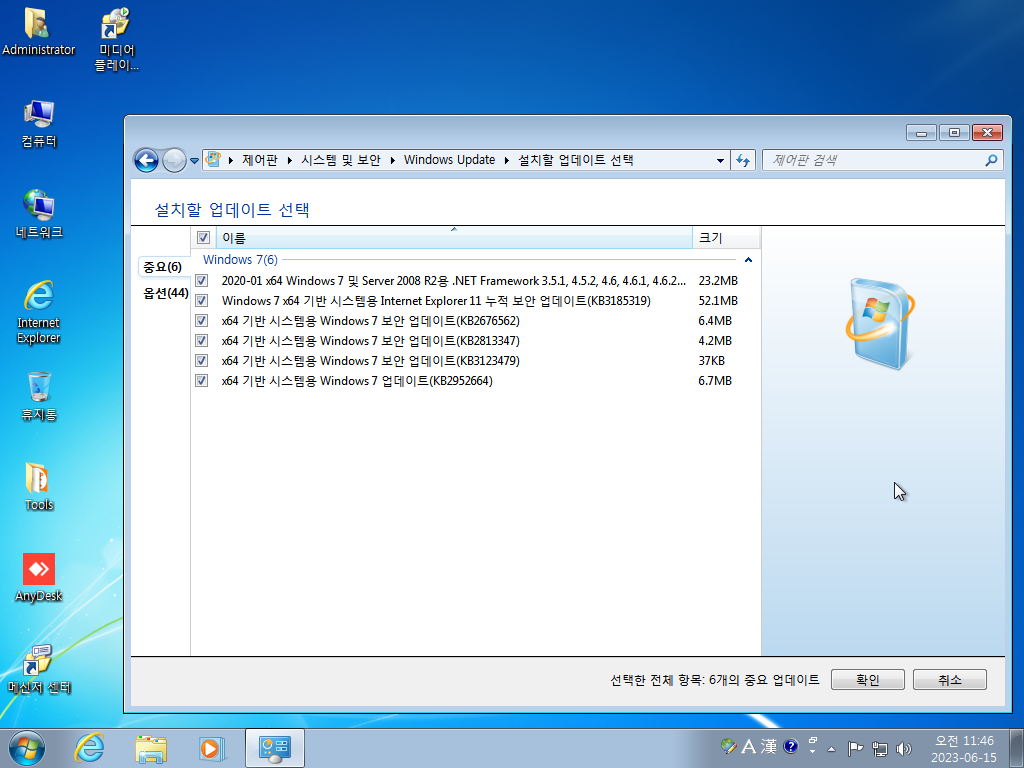Select the Internet Explorer desktop icon
Image resolution: width=1024 pixels, height=768 pixels.
[39, 312]
